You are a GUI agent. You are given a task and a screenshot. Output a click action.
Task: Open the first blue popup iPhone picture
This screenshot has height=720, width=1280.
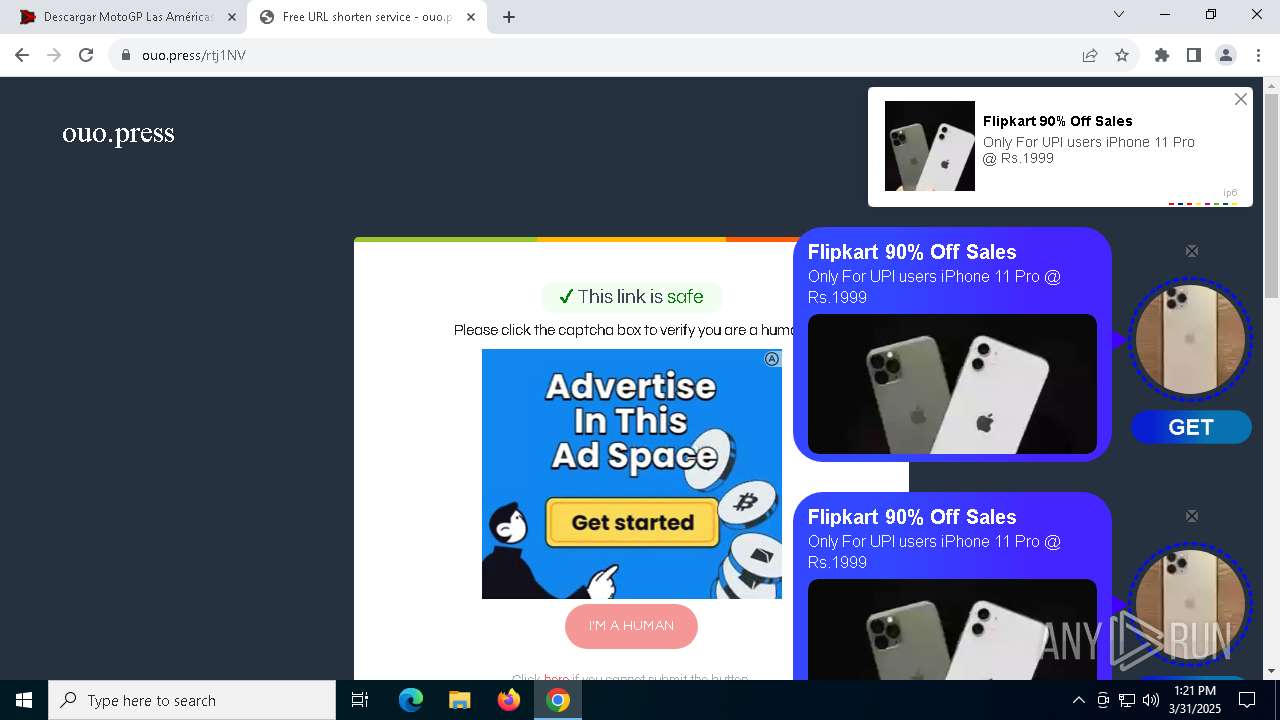pos(952,384)
